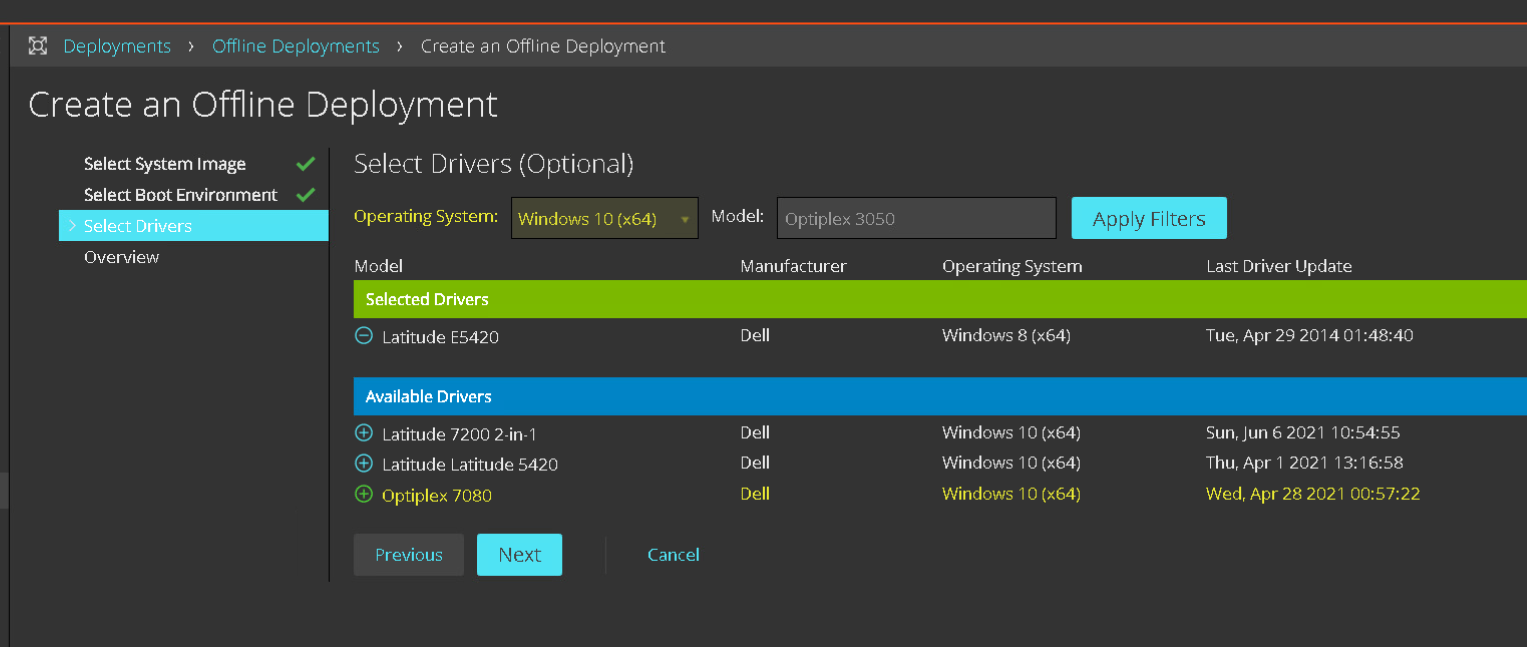Screen dimensions: 1527x647
Task: Go to the Select System Image step
Action: click(165, 163)
